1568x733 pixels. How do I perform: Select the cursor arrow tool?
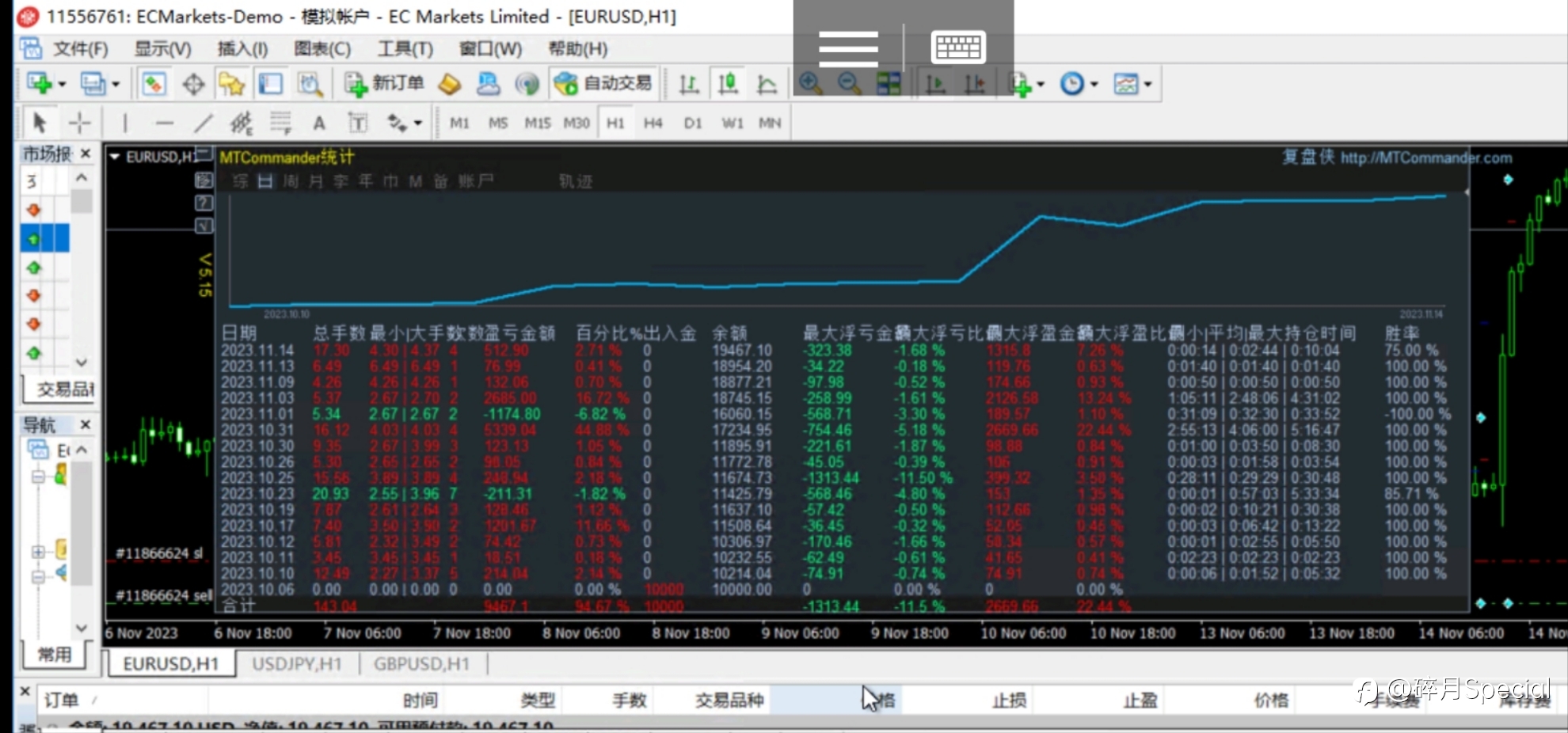[40, 123]
